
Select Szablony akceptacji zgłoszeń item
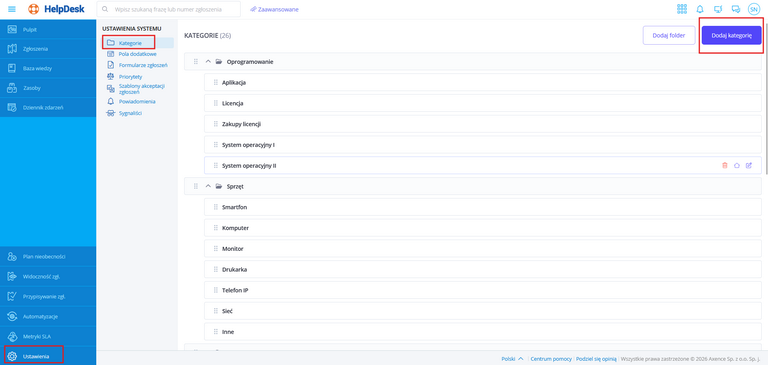click(x=136, y=89)
